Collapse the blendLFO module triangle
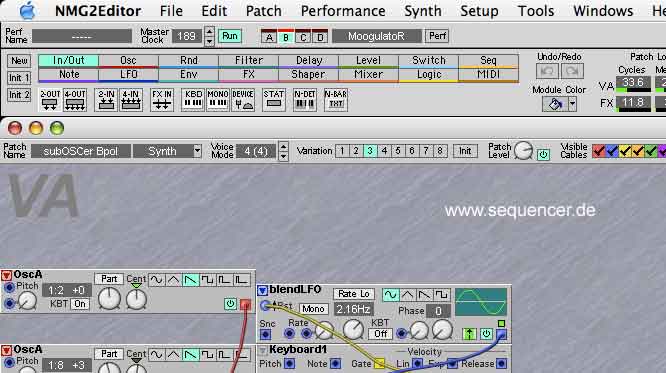 [262, 290]
